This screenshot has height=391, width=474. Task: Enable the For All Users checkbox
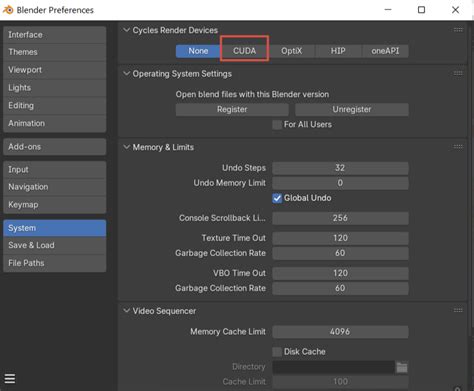(x=277, y=125)
